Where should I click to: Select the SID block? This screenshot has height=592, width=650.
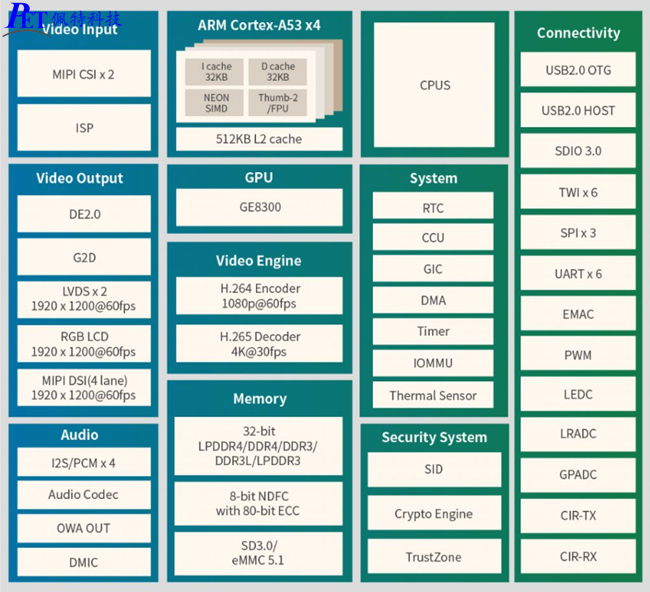(434, 470)
